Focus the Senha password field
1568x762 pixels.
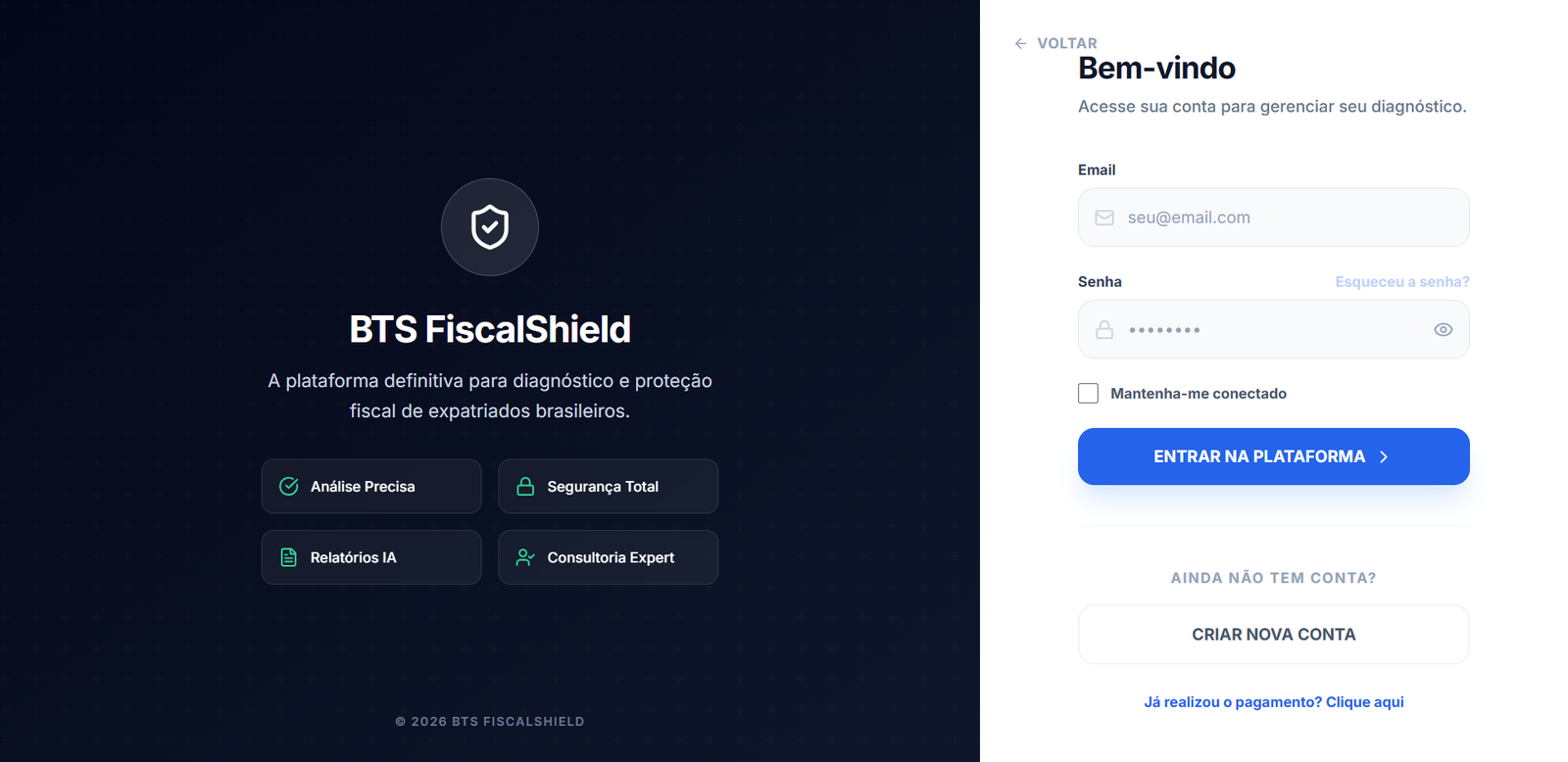(x=1274, y=330)
